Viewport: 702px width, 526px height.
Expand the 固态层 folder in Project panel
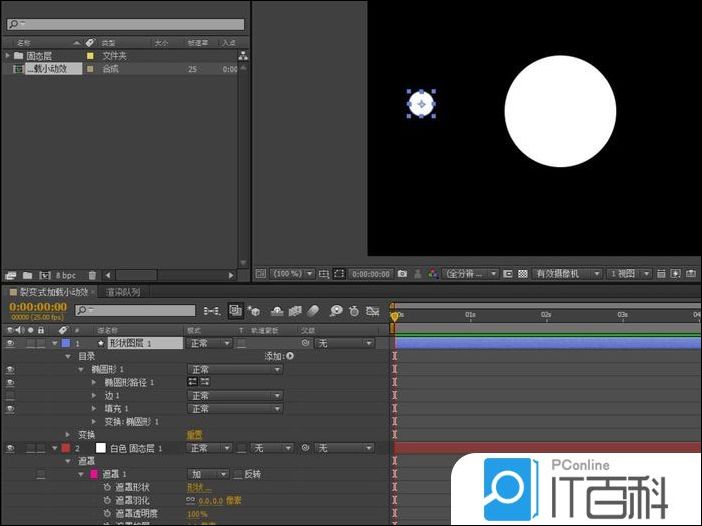(8, 56)
